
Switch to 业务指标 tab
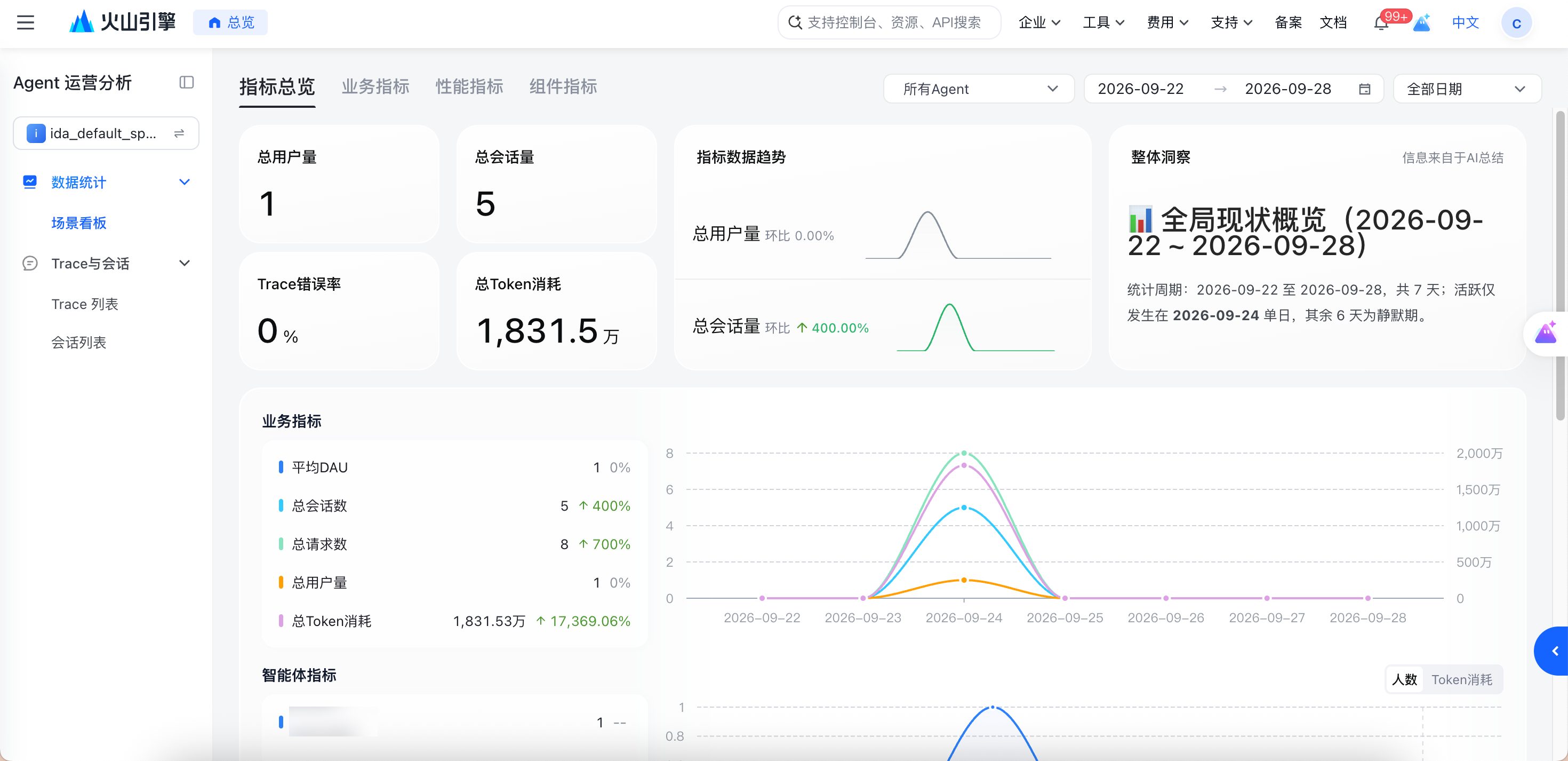click(x=375, y=86)
